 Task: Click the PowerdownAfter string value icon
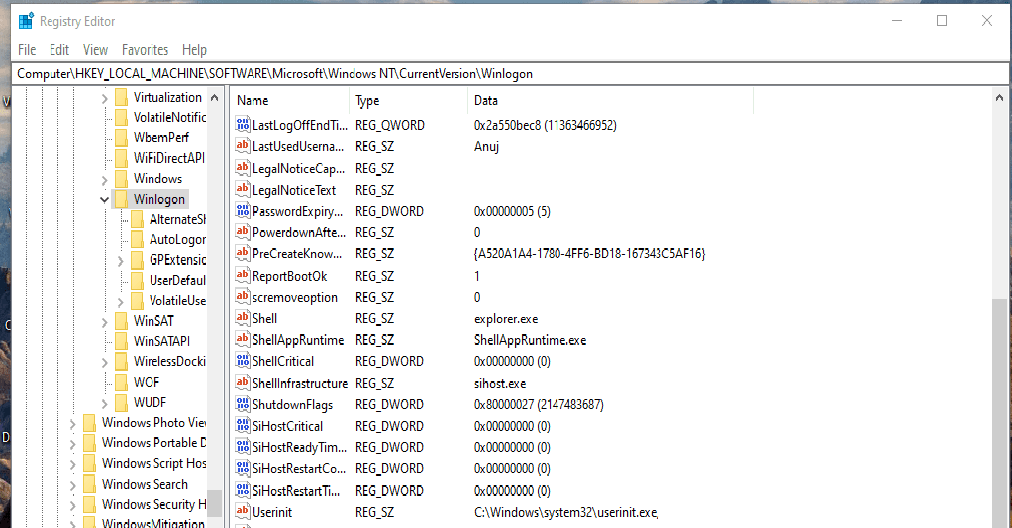[243, 232]
